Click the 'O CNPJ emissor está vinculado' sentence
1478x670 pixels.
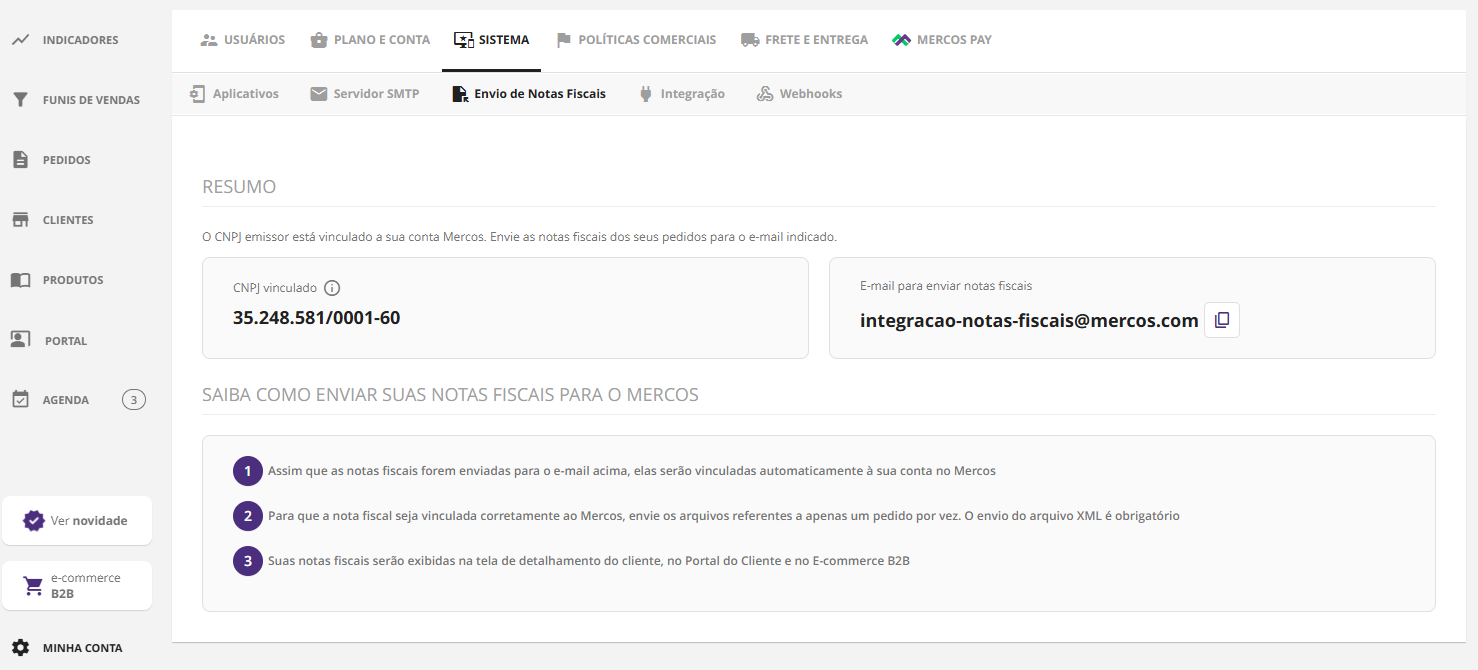(519, 237)
